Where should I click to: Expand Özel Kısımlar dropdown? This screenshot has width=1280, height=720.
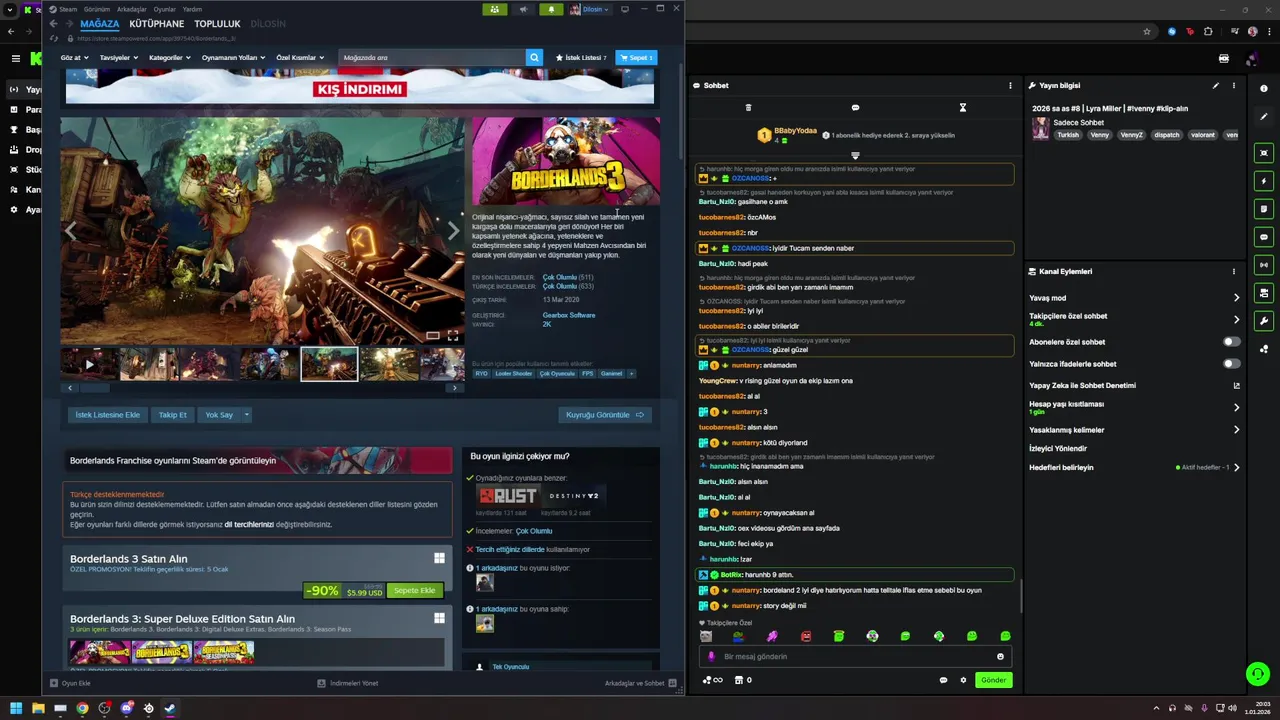point(299,58)
